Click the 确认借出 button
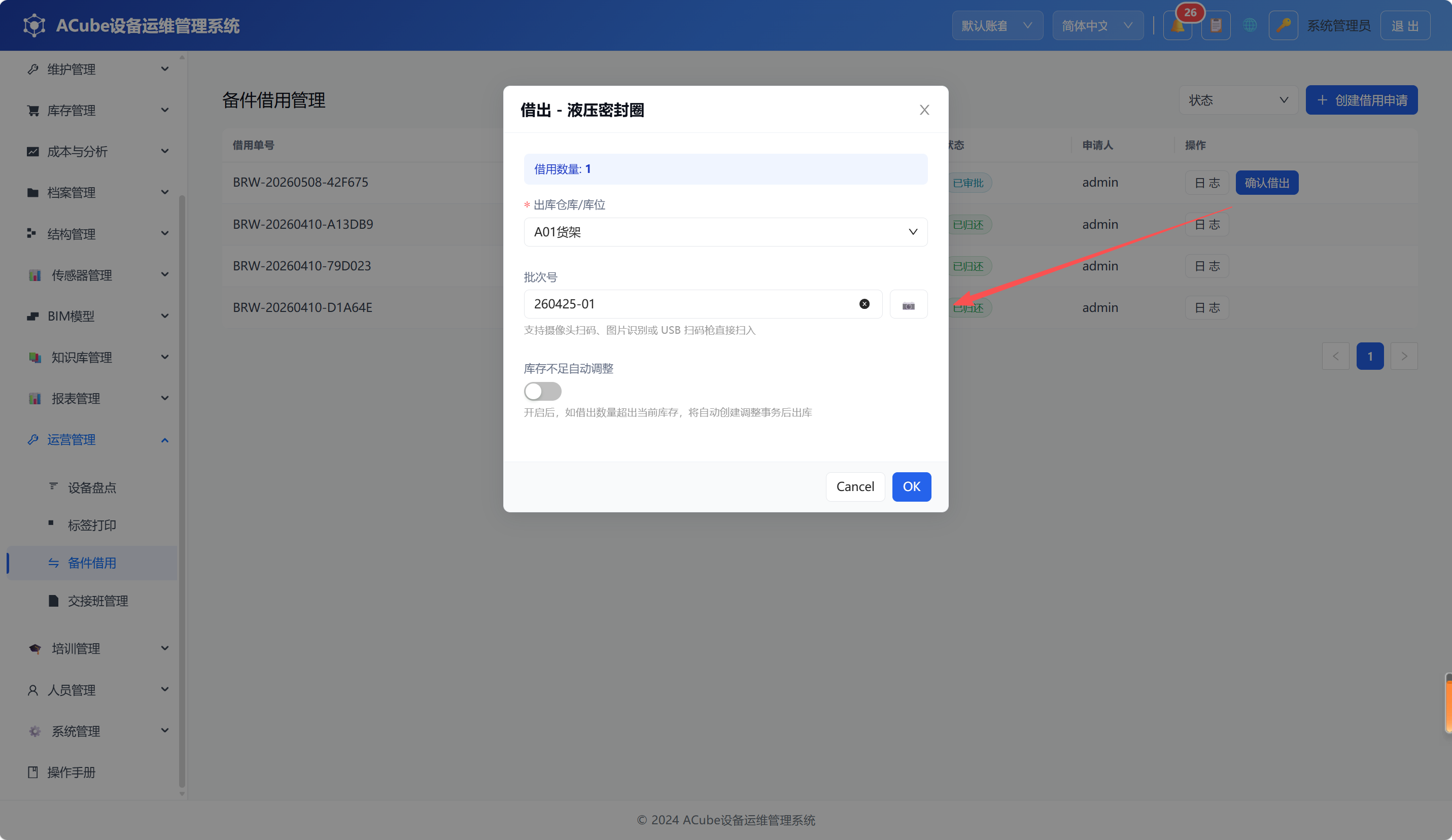The height and width of the screenshot is (840, 1452). coord(1266,183)
